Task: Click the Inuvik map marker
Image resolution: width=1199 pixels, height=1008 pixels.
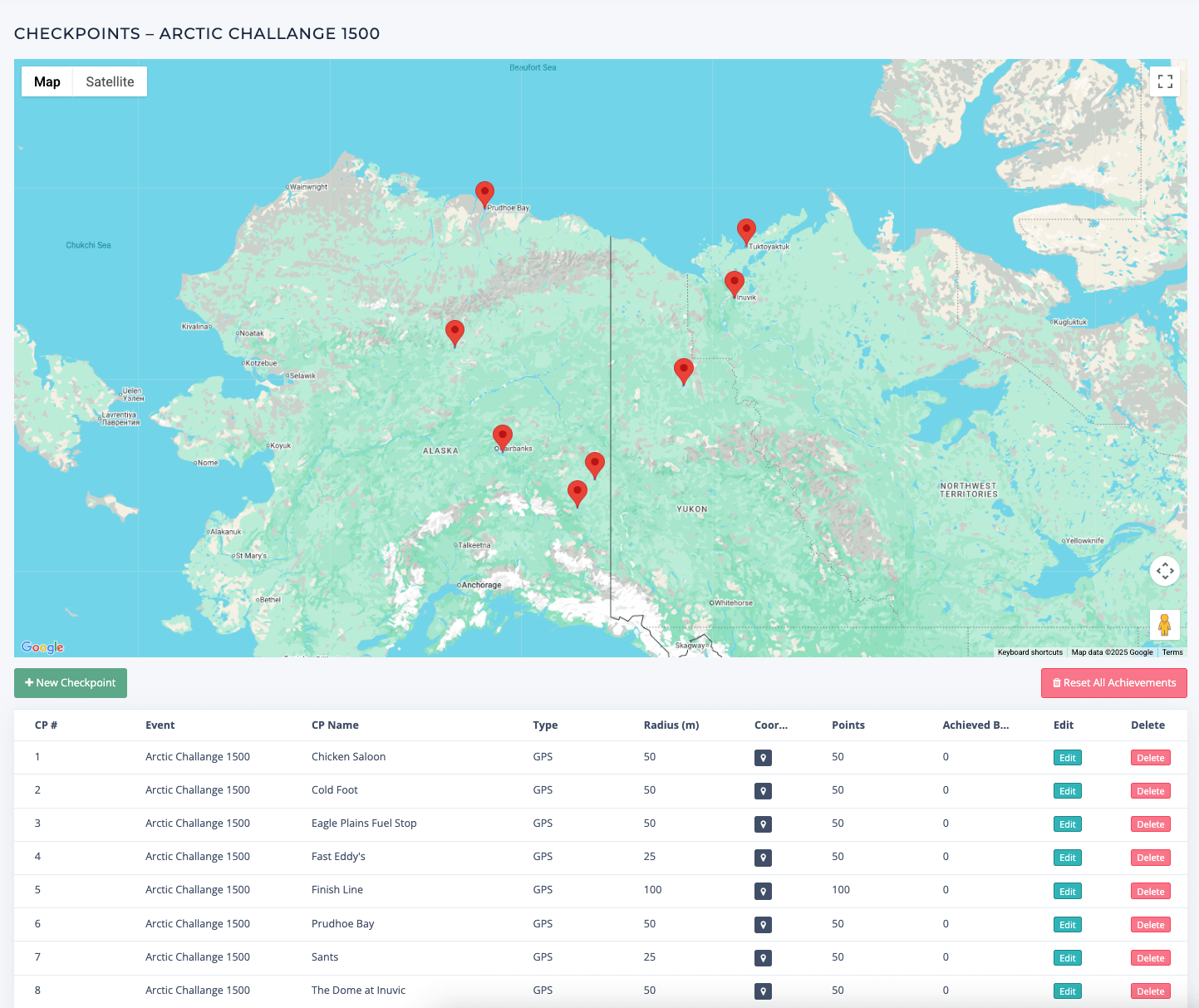Action: point(734,285)
